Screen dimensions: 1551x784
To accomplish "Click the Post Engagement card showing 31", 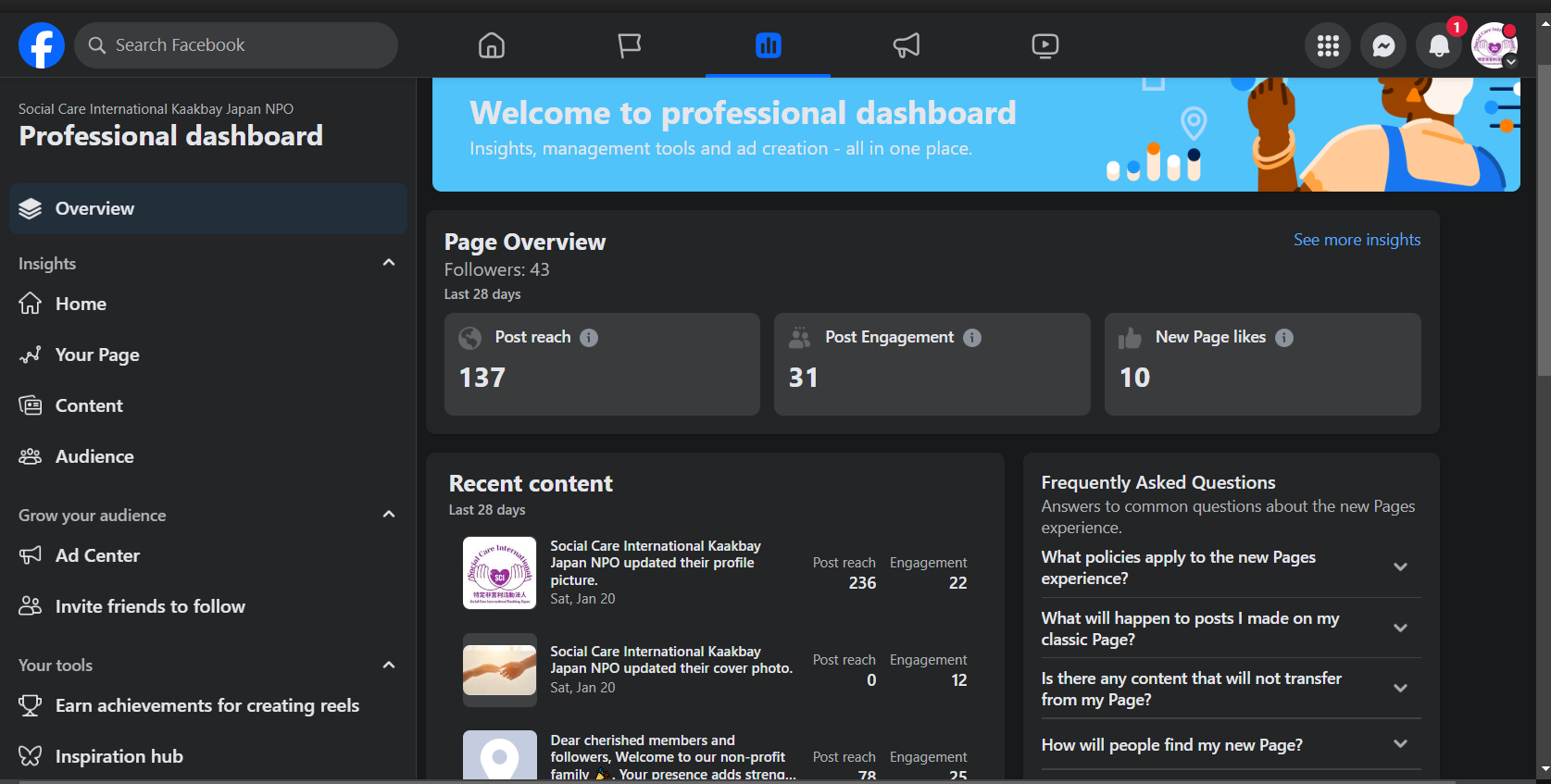I will pyautogui.click(x=932, y=364).
